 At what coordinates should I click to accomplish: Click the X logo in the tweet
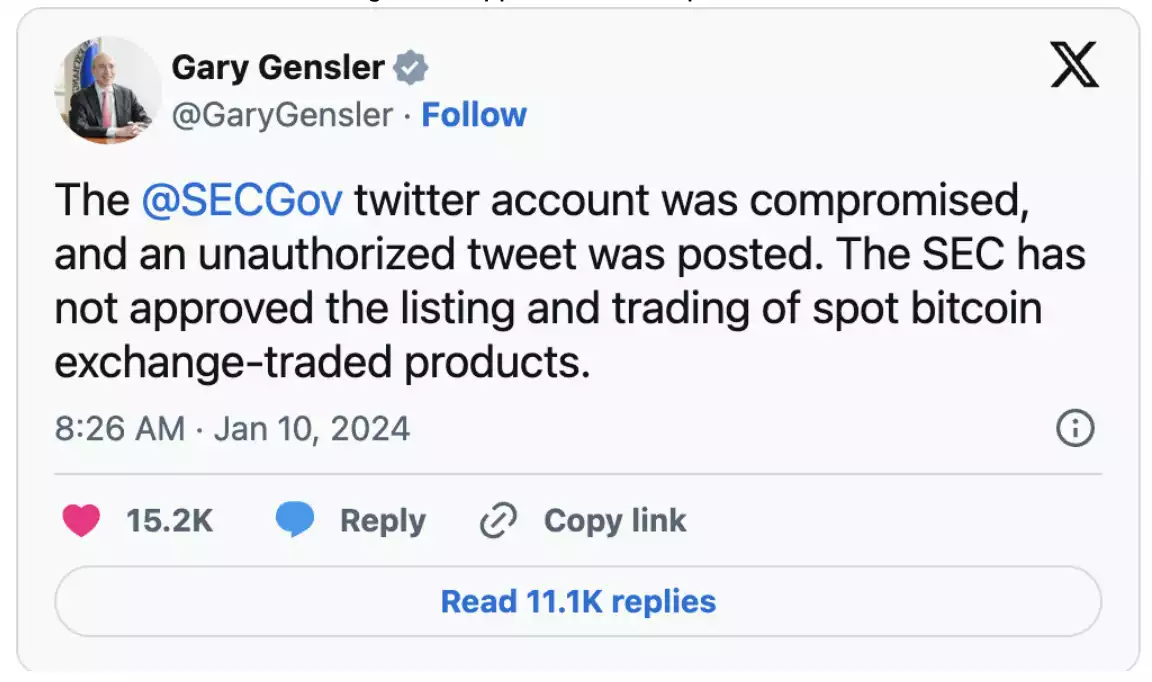pos(1075,65)
